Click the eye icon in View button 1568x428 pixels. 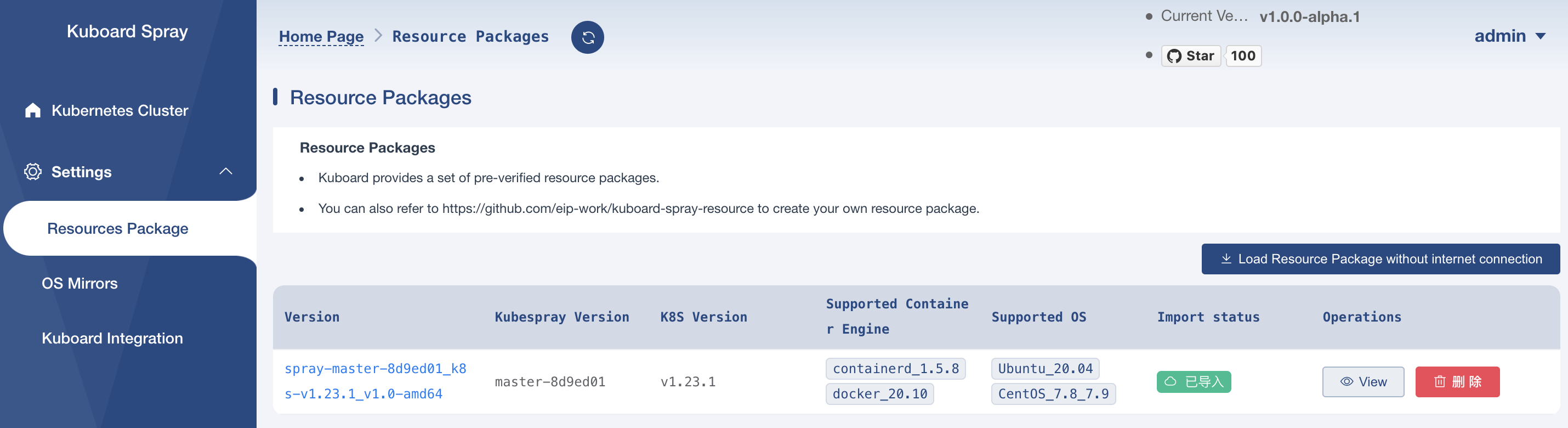point(1347,382)
